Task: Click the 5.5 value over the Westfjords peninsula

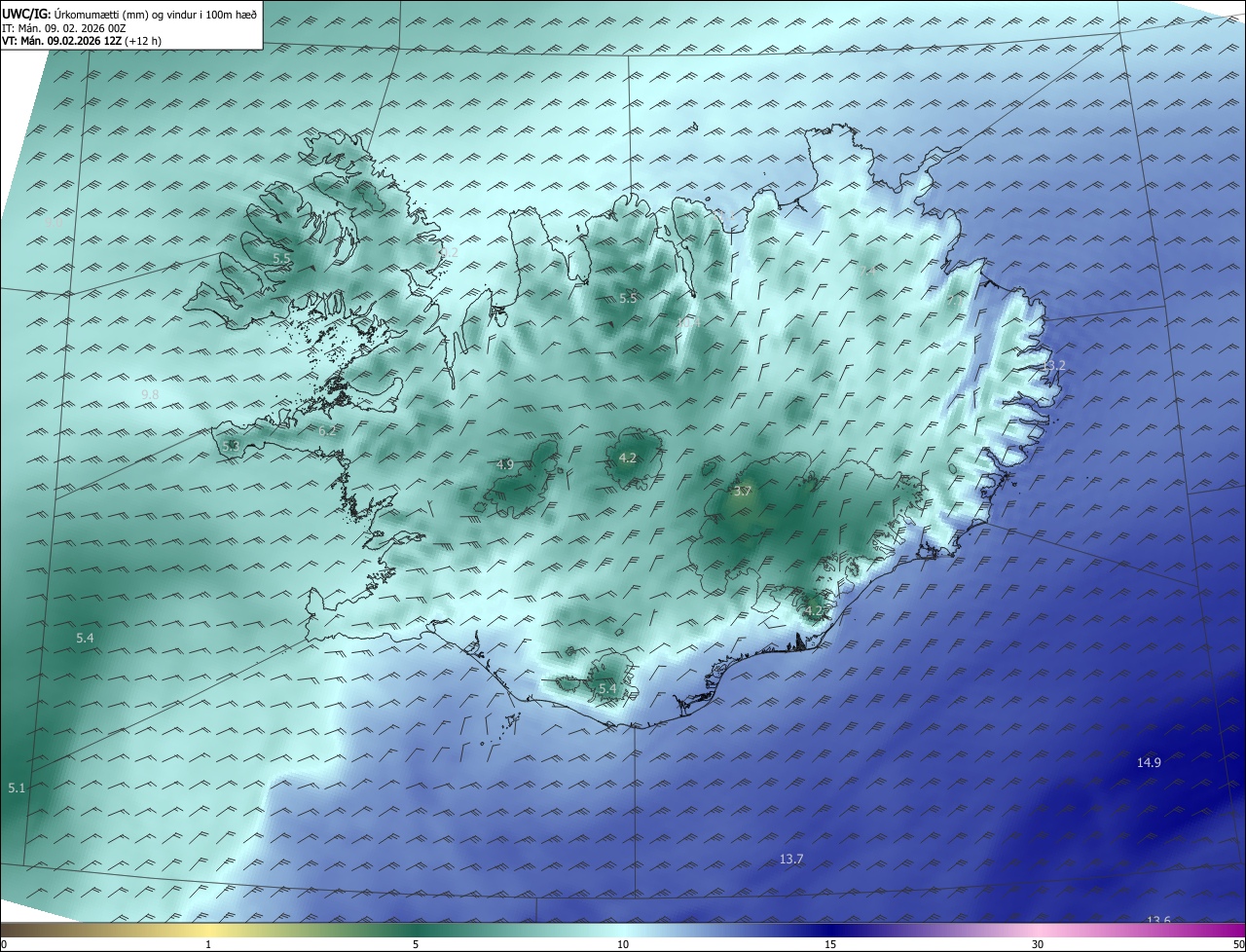Action: click(281, 259)
